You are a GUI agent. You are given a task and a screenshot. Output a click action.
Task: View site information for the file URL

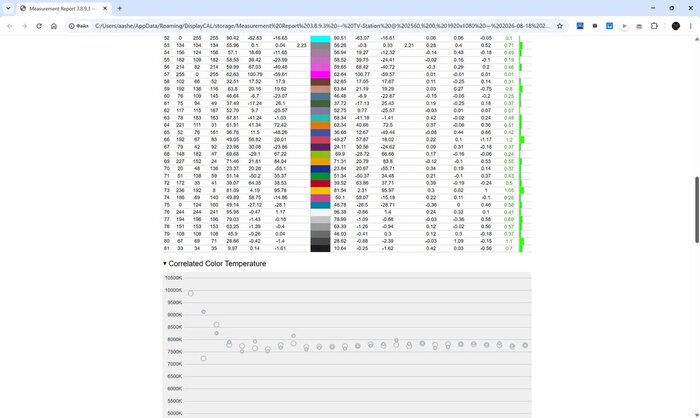coord(79,26)
